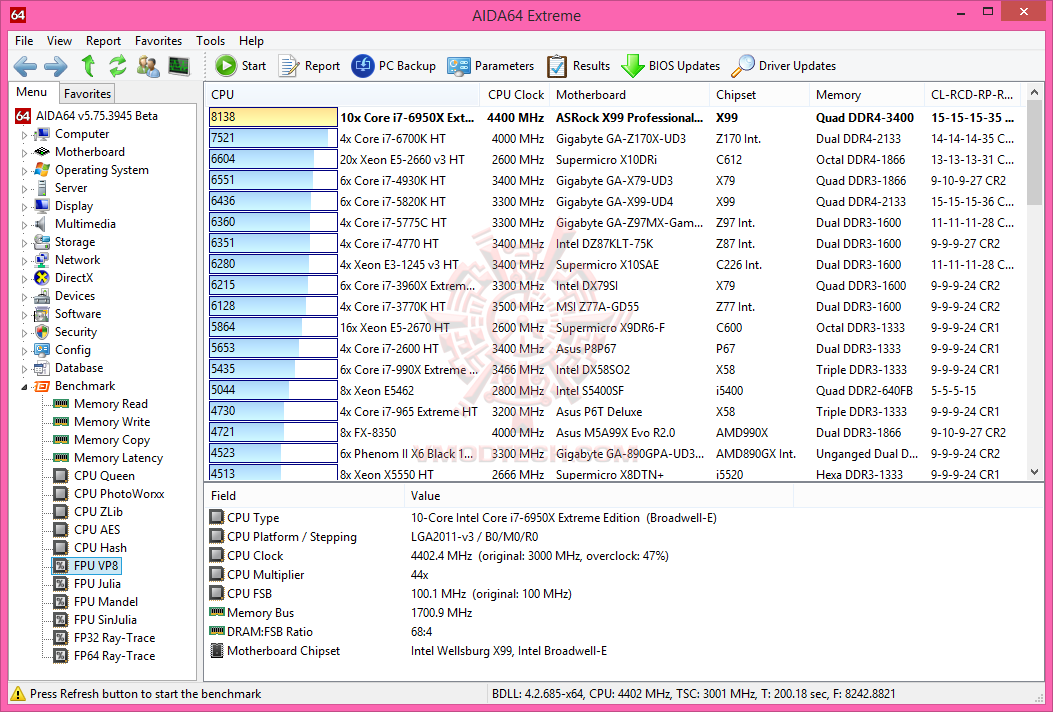Open the Tools menu
The image size is (1053, 712).
(x=210, y=41)
